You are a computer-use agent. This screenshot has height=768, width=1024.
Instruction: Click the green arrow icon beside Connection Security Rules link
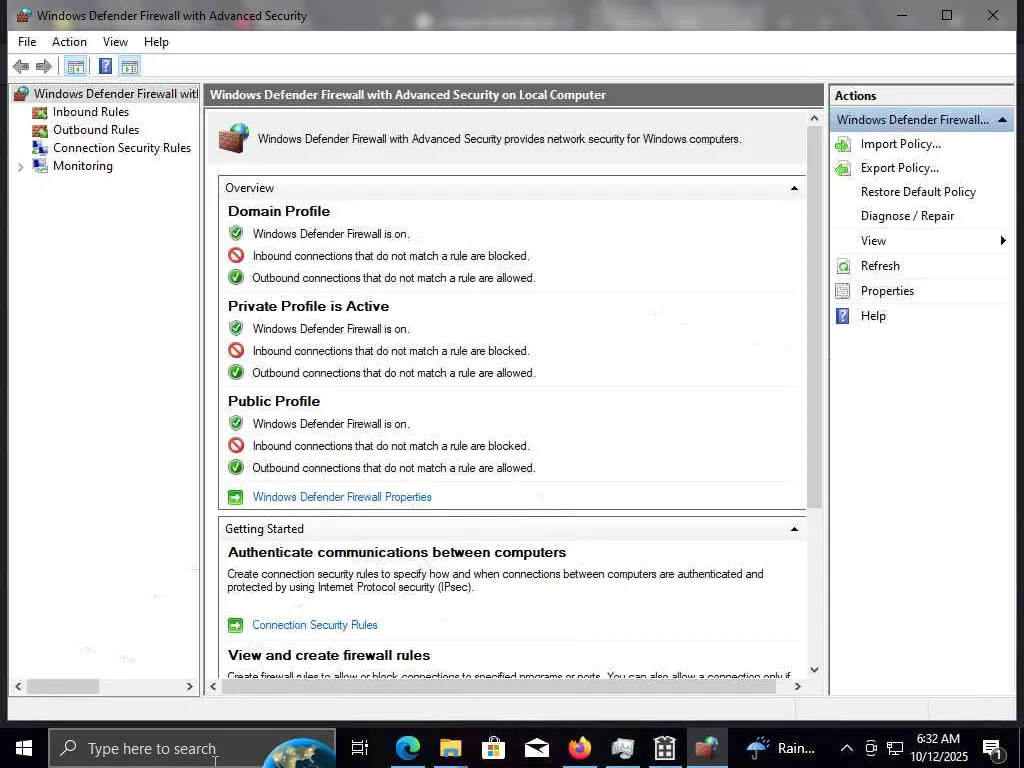coord(235,625)
